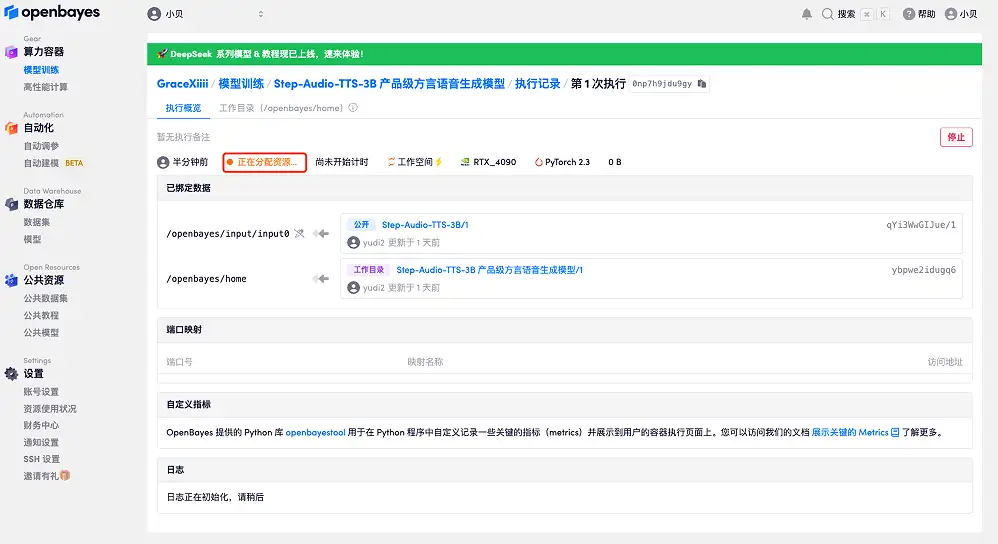Viewport: 998px width, 544px height.
Task: Click the 算力容器 gear section icon
Action: 11,52
